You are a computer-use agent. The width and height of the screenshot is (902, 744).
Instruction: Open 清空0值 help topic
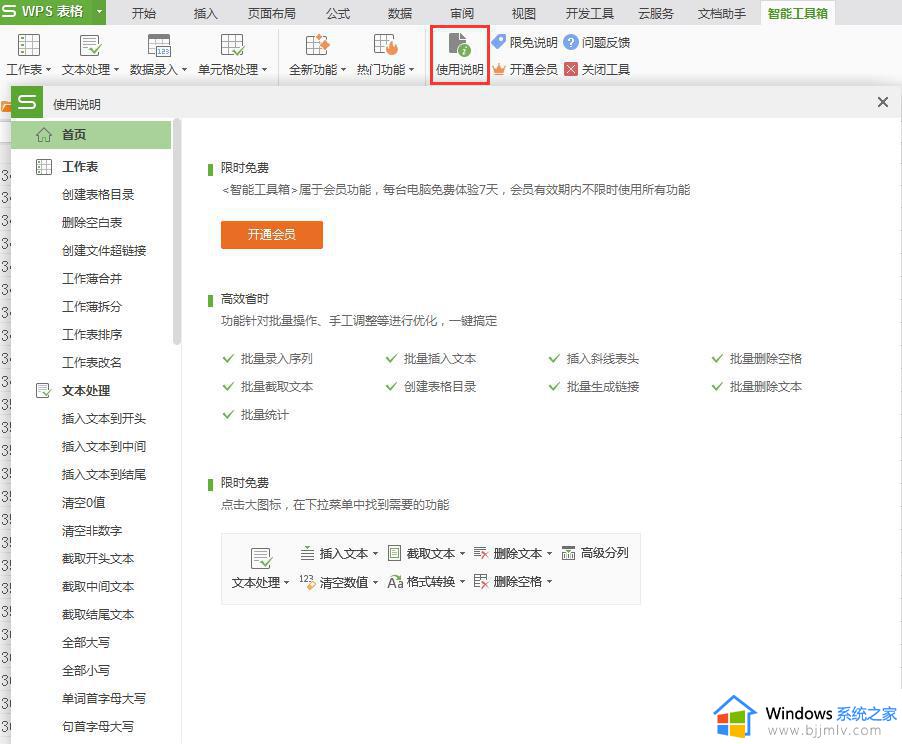tap(83, 503)
